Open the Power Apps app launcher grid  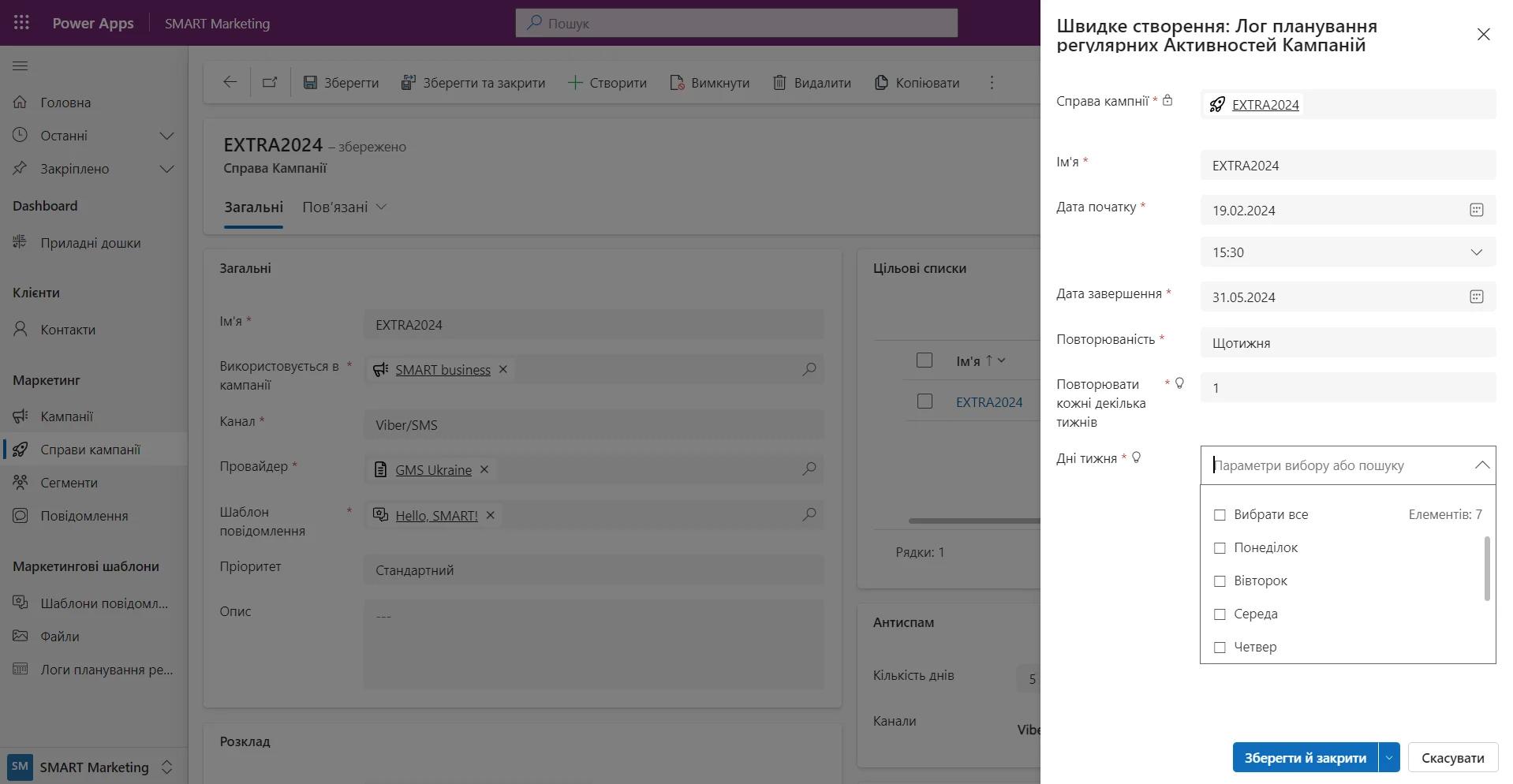[21, 23]
